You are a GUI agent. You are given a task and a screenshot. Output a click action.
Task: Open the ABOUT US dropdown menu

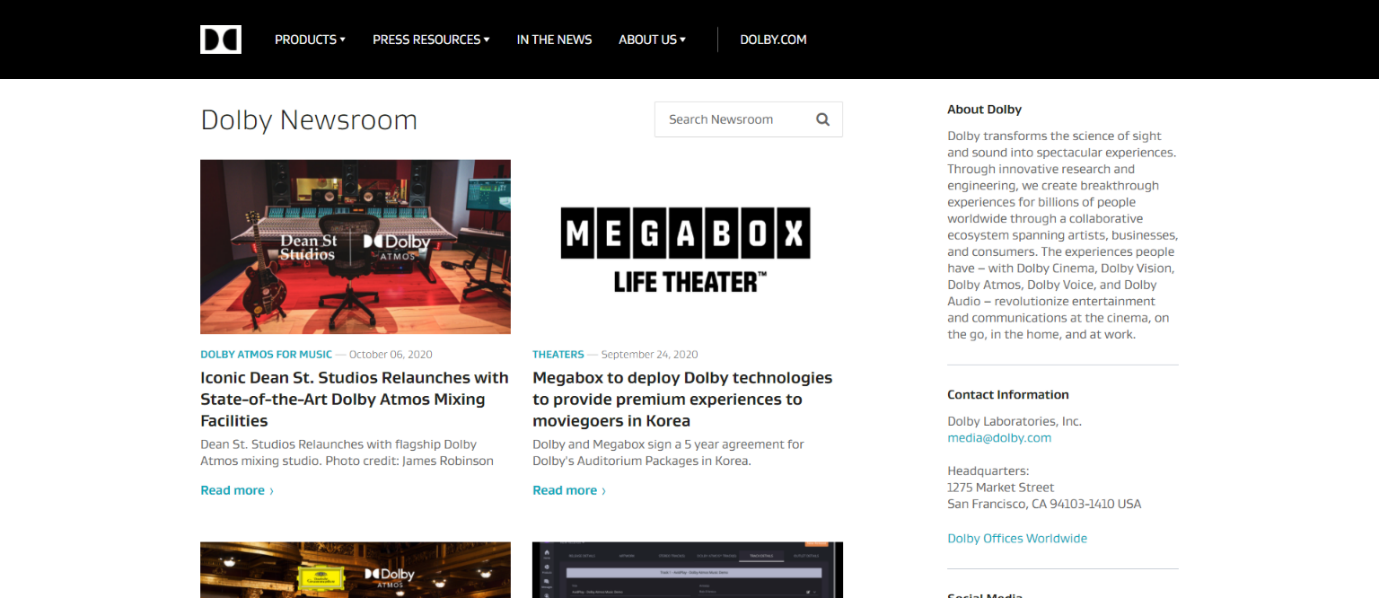click(651, 39)
